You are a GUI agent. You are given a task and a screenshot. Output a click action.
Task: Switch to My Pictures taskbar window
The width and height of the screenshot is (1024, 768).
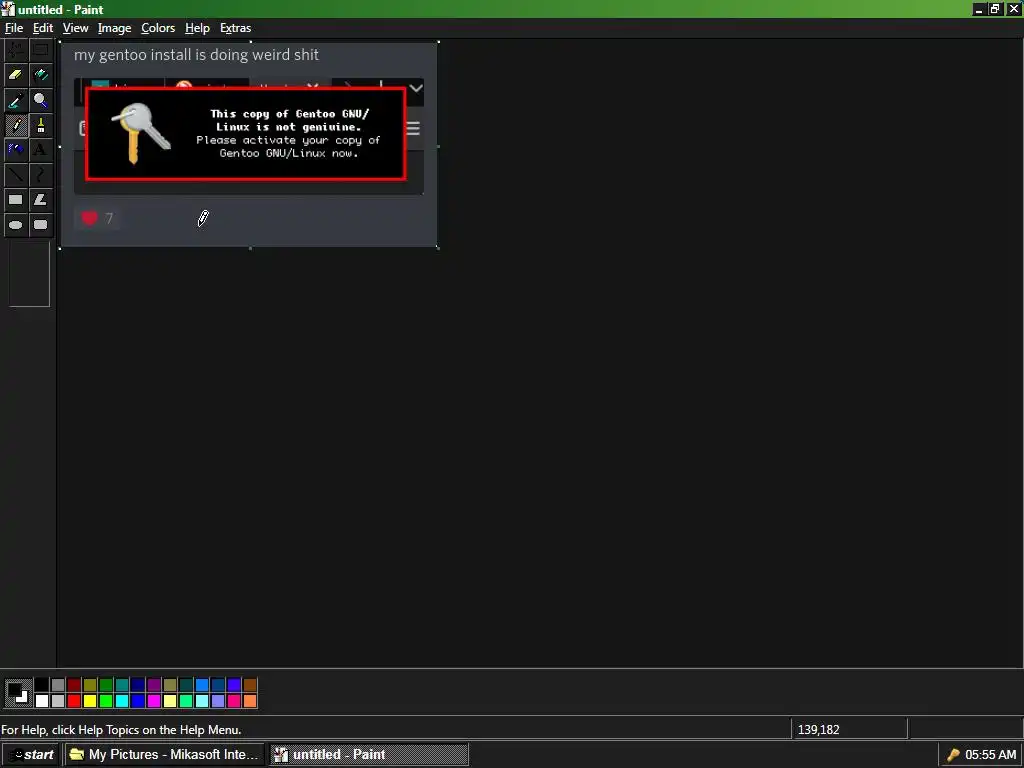[x=164, y=755]
